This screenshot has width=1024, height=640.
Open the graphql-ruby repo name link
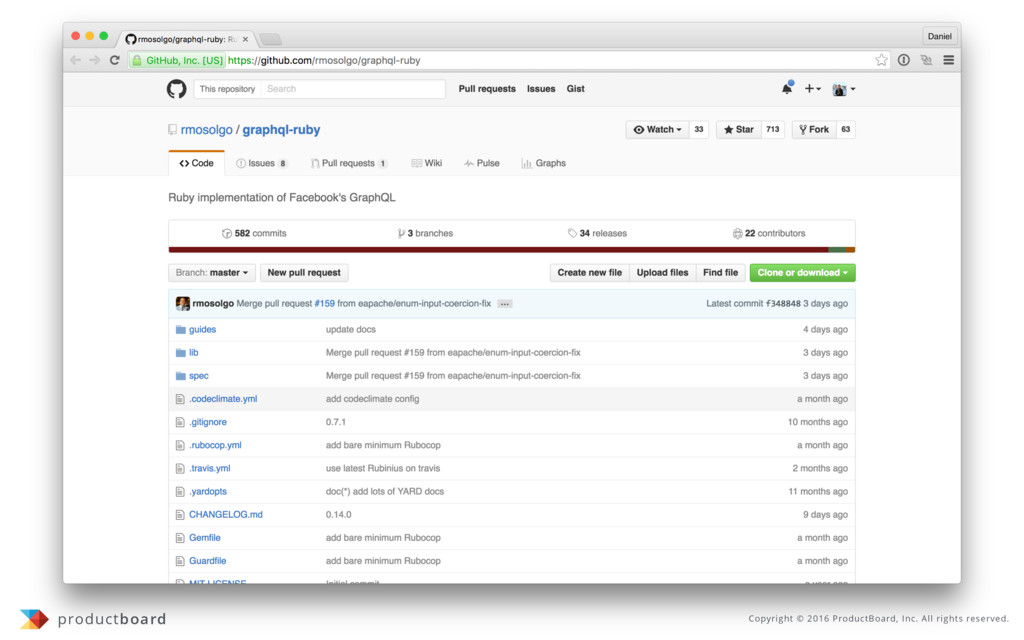point(281,129)
